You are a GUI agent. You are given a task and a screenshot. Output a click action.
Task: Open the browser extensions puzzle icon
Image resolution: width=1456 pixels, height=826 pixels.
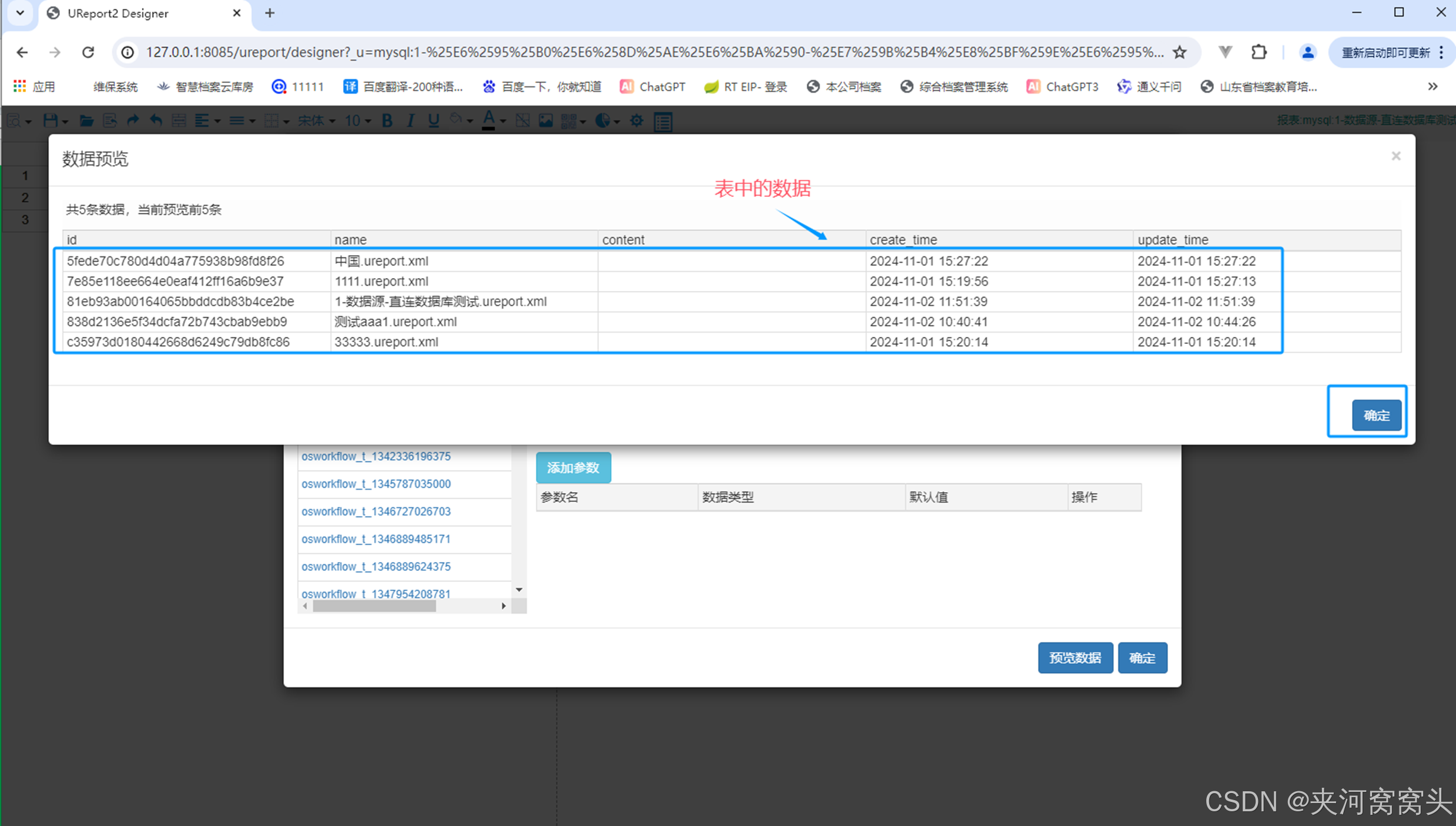[x=1259, y=52]
